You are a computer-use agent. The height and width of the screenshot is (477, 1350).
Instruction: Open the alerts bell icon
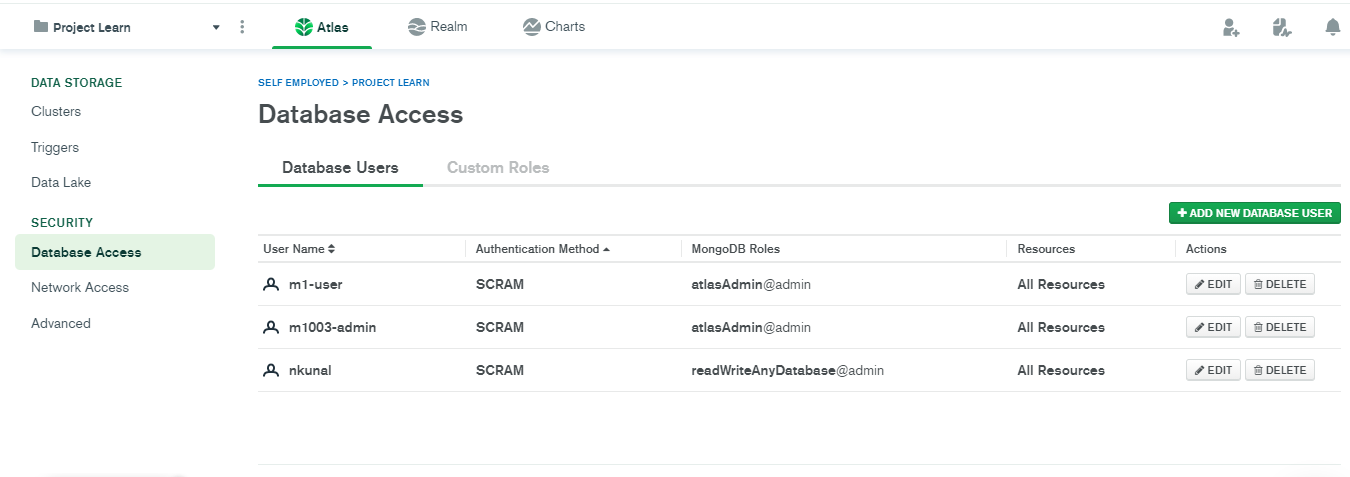tap(1332, 28)
